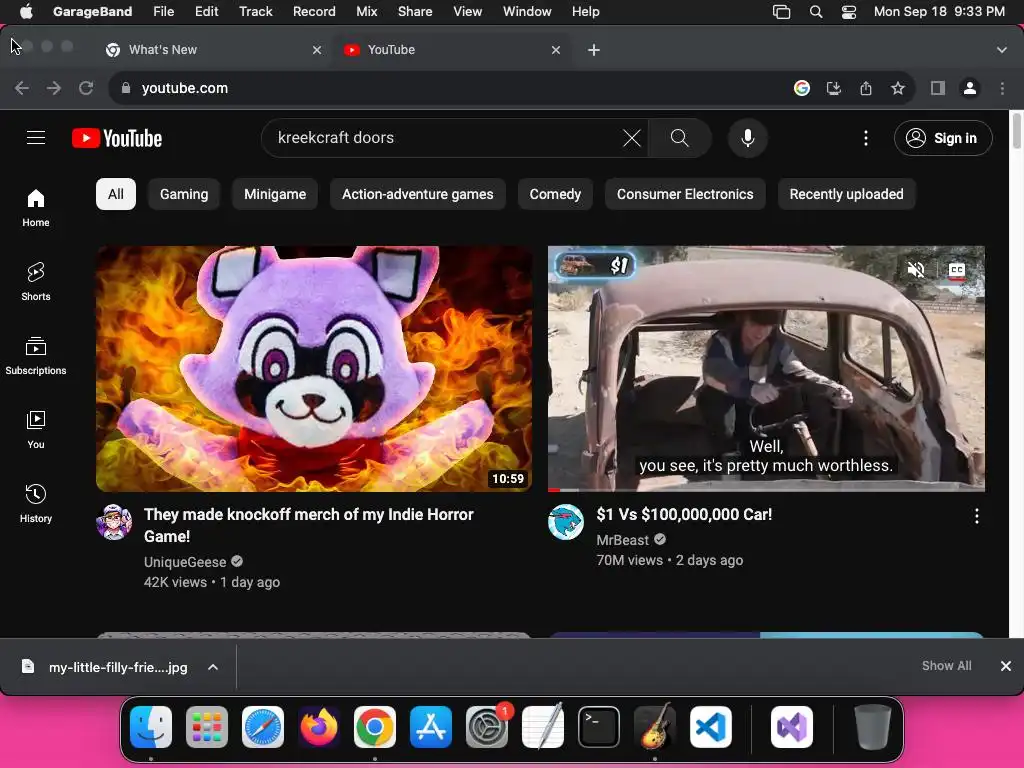The image size is (1024, 768).
Task: Open macOS Control Center icon
Action: click(x=848, y=11)
